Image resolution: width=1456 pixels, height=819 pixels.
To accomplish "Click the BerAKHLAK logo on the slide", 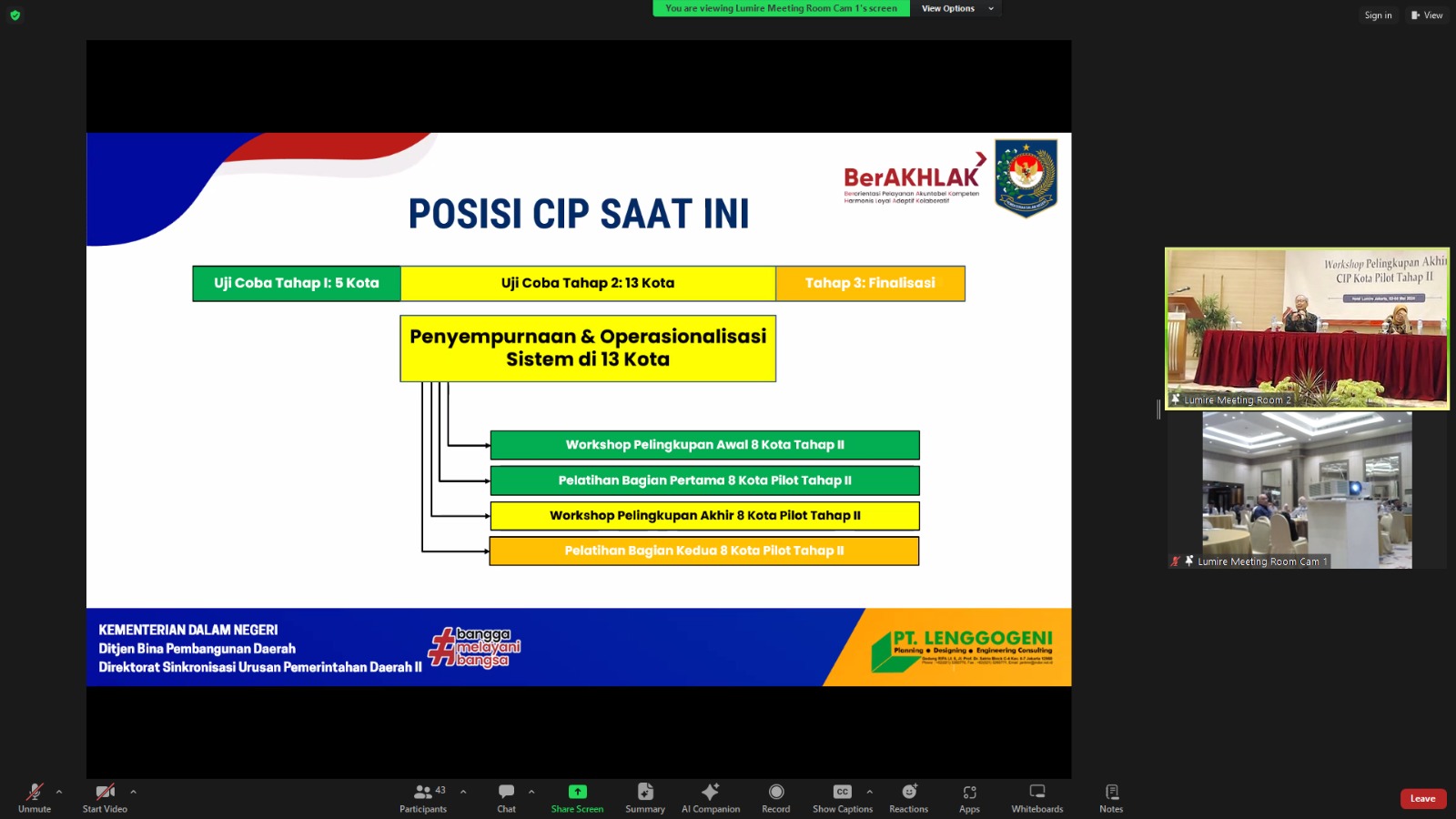I will (913, 178).
